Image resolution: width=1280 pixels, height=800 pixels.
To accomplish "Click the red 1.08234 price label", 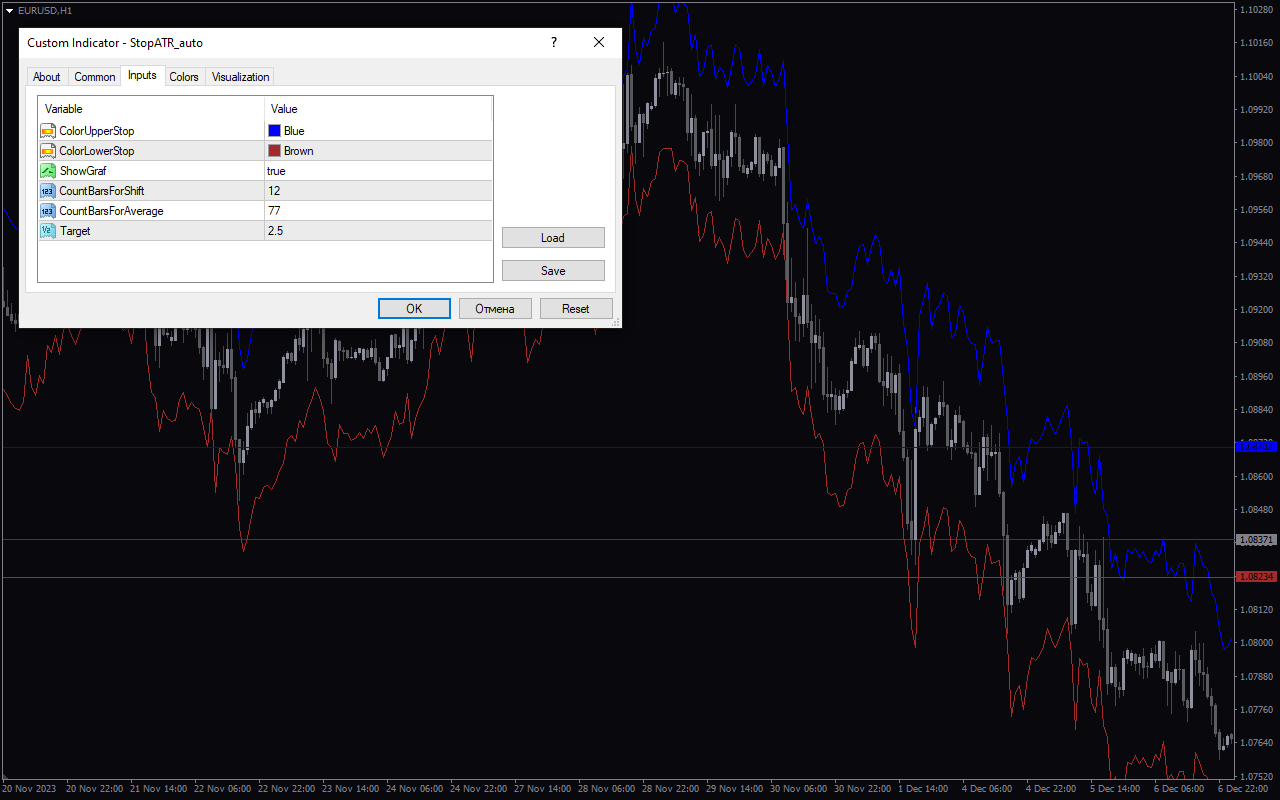I will point(1257,577).
